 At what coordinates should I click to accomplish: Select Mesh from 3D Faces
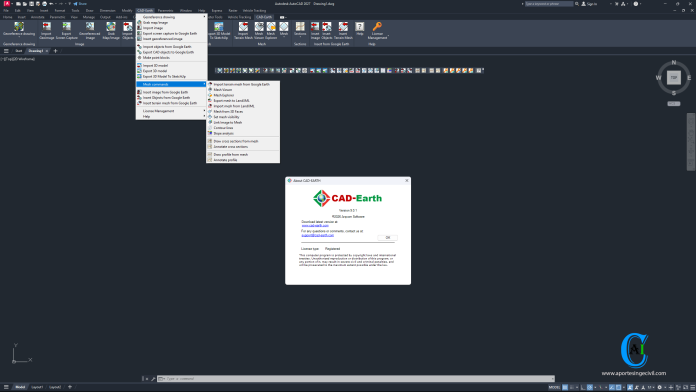(243, 111)
